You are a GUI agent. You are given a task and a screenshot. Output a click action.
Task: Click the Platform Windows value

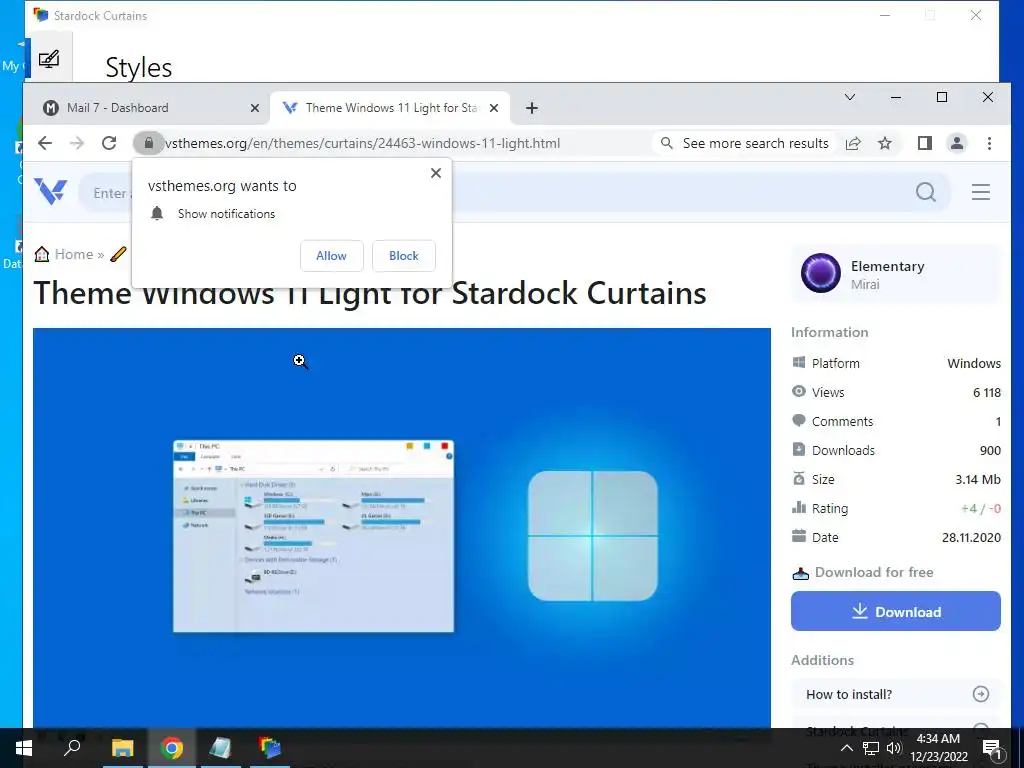click(974, 363)
